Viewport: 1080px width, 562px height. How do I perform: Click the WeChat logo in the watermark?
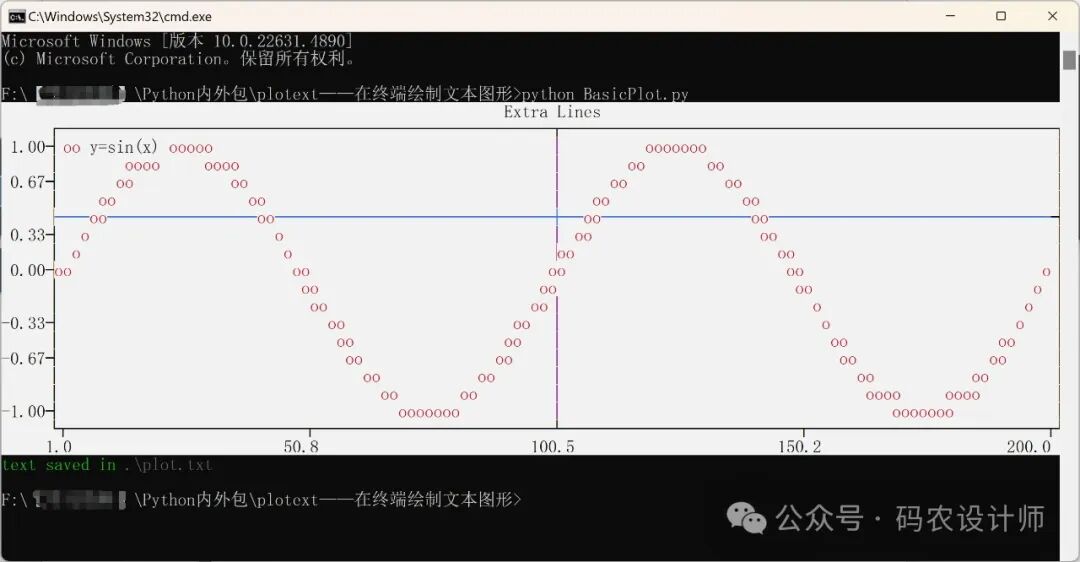point(747,517)
